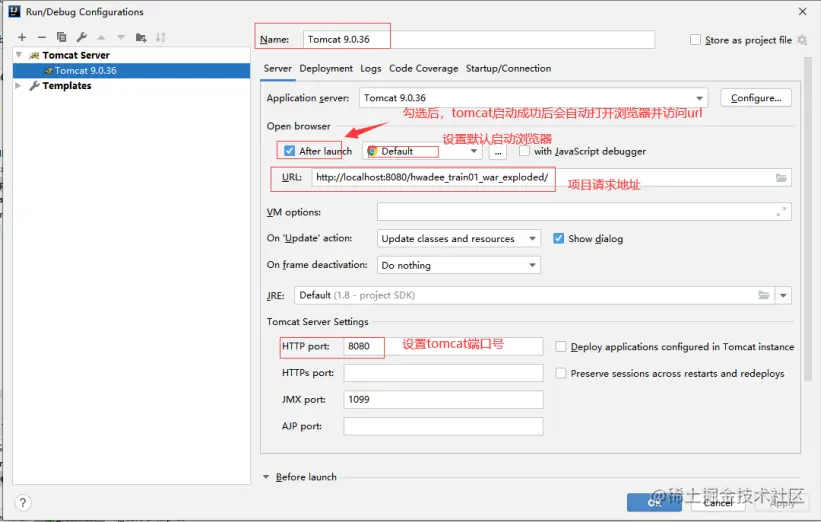
Task: Click the OK button
Action: pyautogui.click(x=654, y=503)
